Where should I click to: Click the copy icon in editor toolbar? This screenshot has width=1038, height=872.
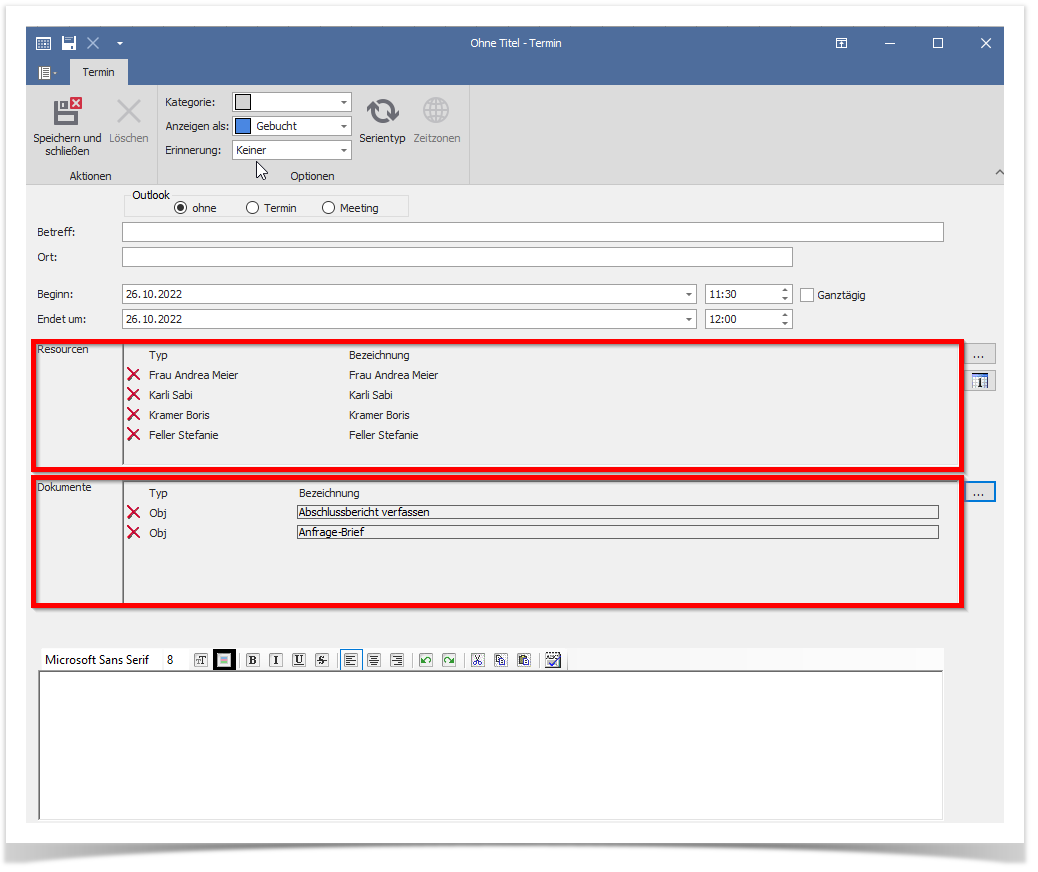tap(501, 660)
